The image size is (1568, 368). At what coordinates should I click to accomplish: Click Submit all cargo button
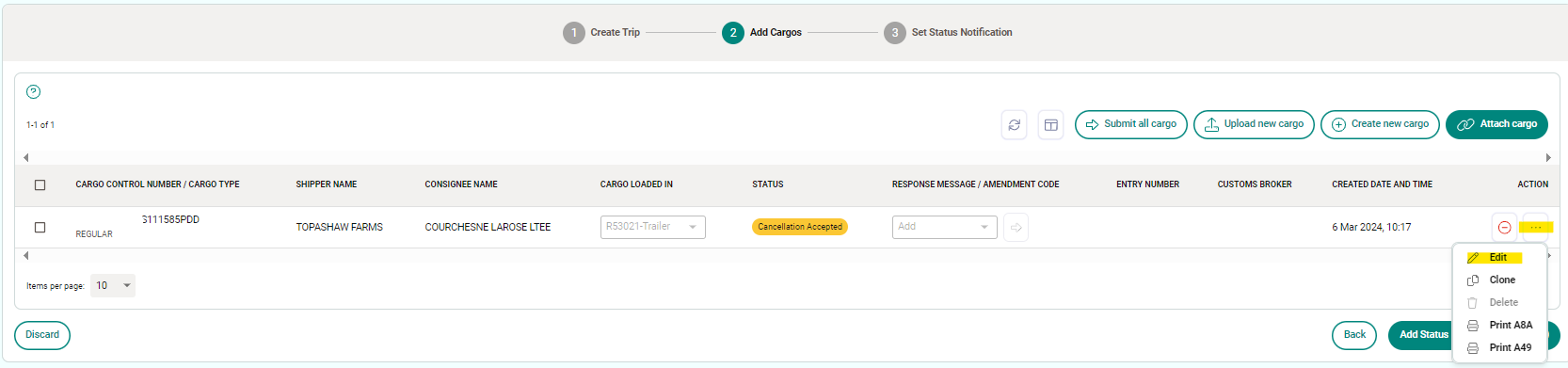click(1131, 124)
